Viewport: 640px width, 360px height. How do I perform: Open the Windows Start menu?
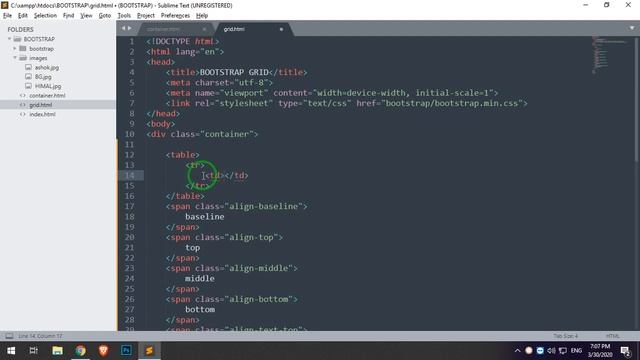[x=11, y=351]
